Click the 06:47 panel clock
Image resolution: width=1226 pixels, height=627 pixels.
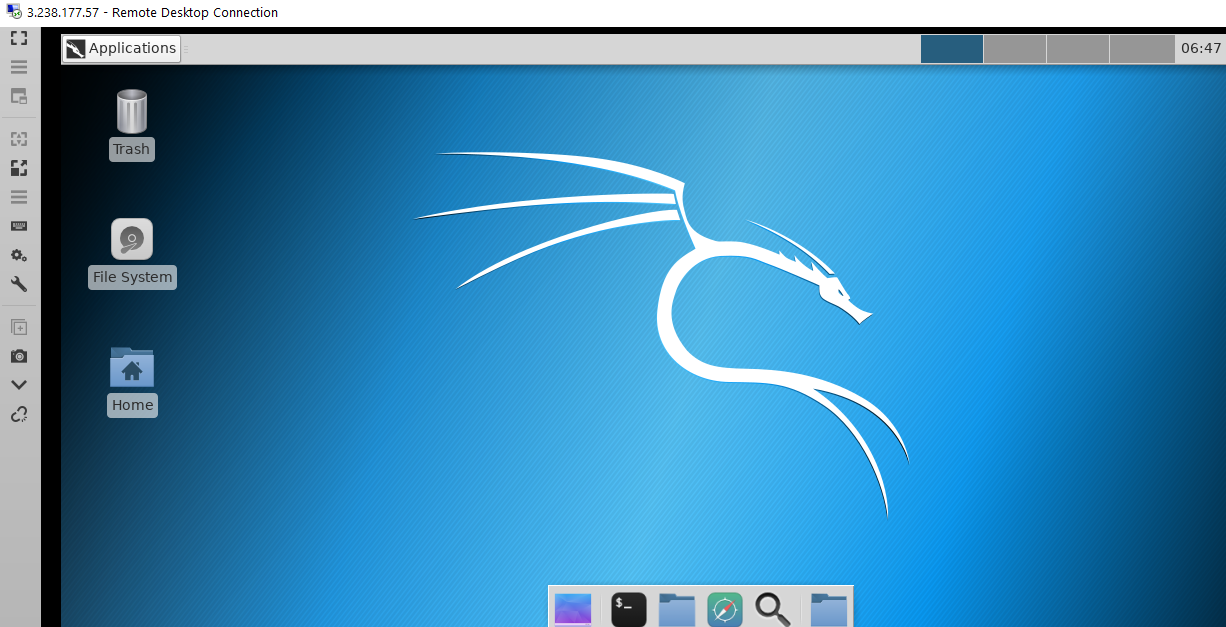[x=1200, y=48]
